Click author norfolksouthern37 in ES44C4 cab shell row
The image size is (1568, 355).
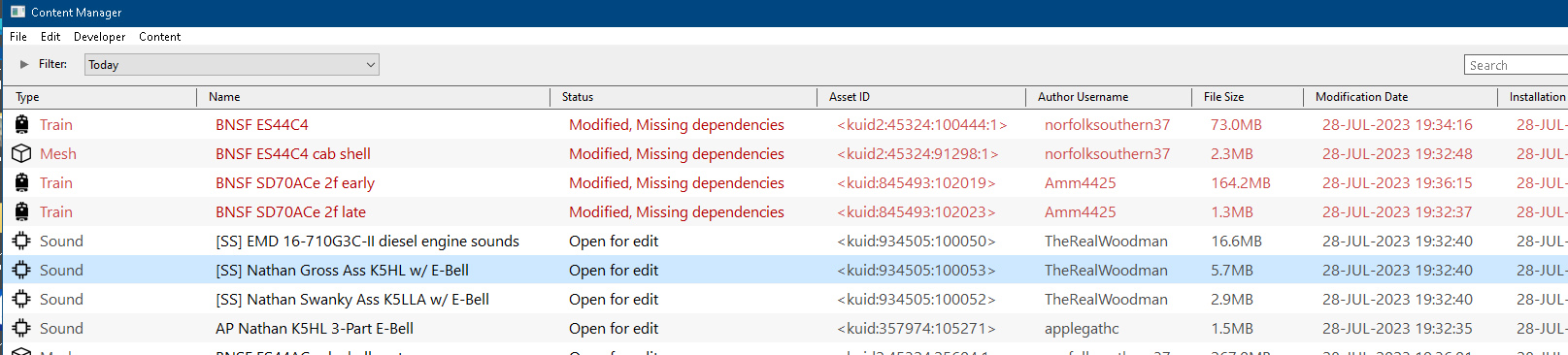click(1108, 153)
